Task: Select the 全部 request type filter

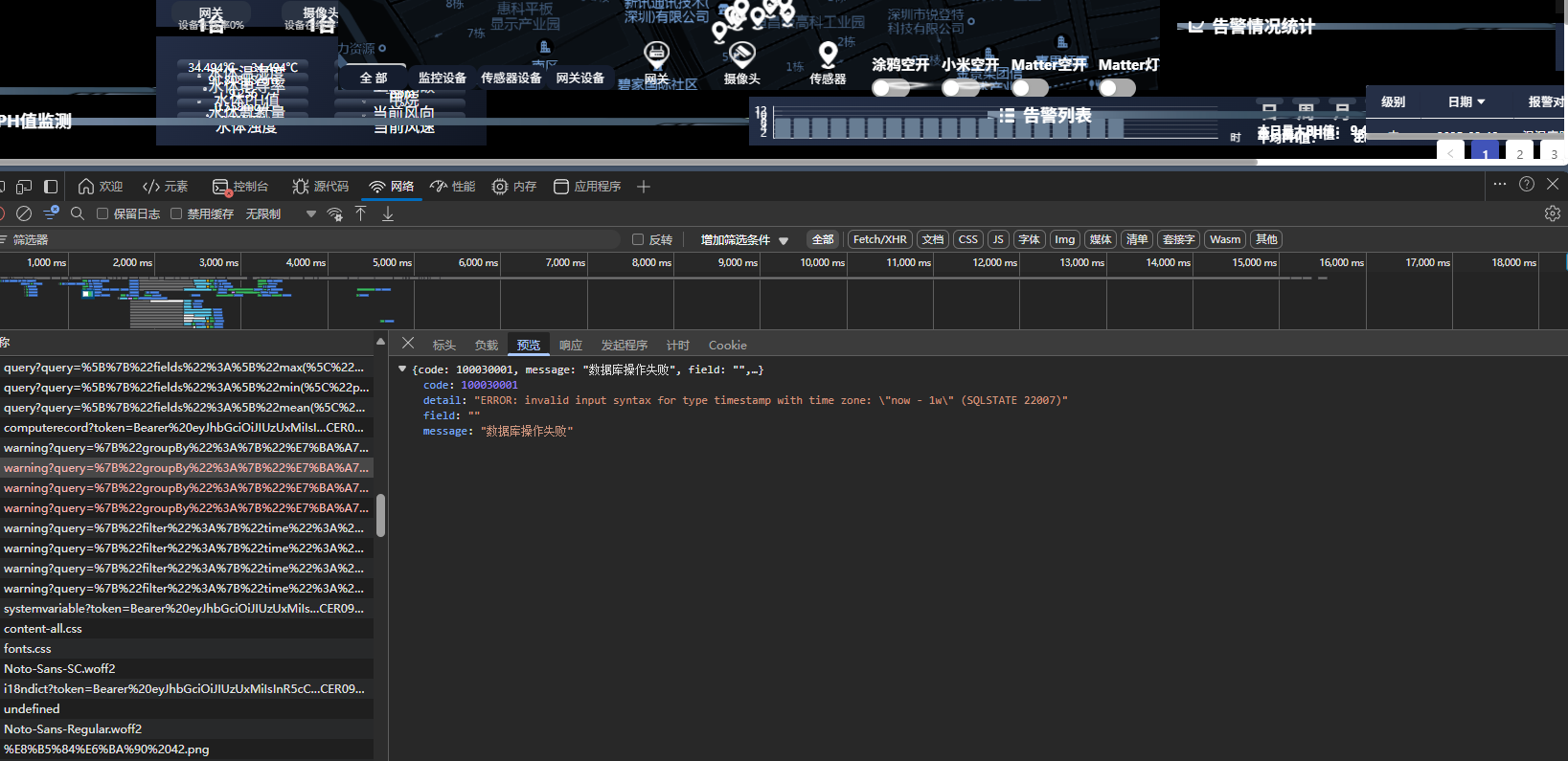Action: [x=823, y=239]
